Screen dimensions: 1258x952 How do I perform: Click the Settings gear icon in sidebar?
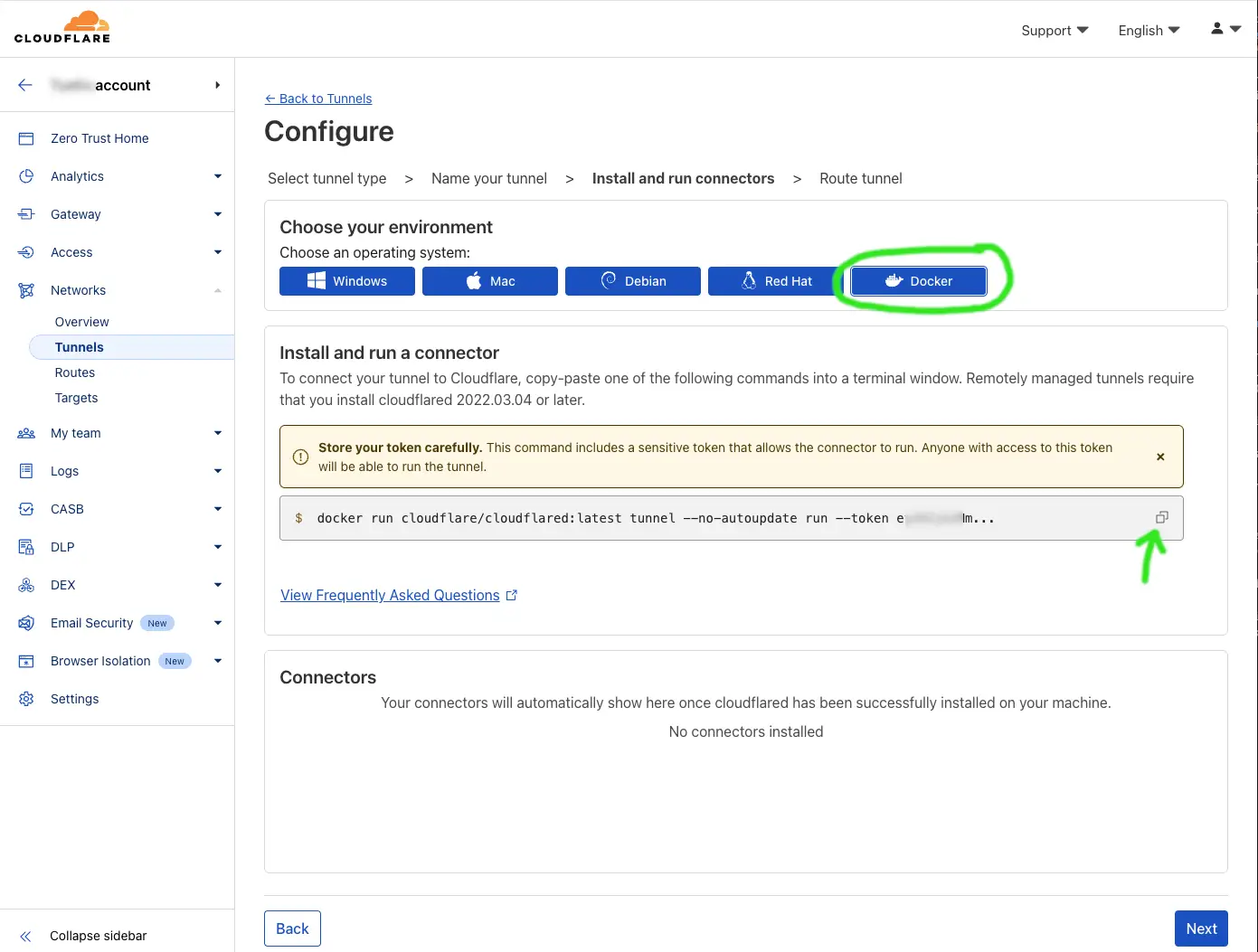point(26,699)
